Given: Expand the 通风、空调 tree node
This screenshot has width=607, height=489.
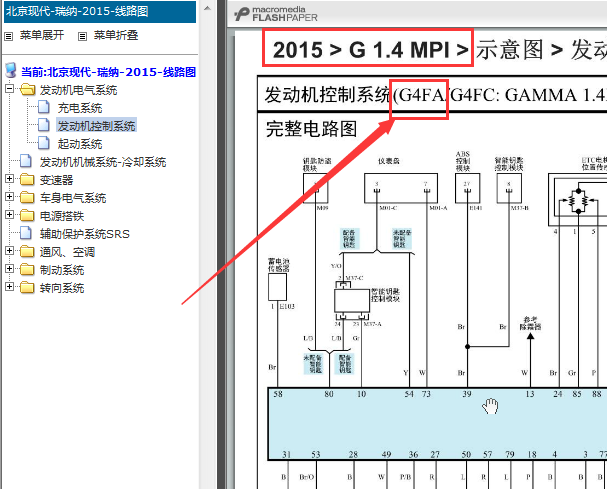Looking at the screenshot, I should pyautogui.click(x=10, y=251).
